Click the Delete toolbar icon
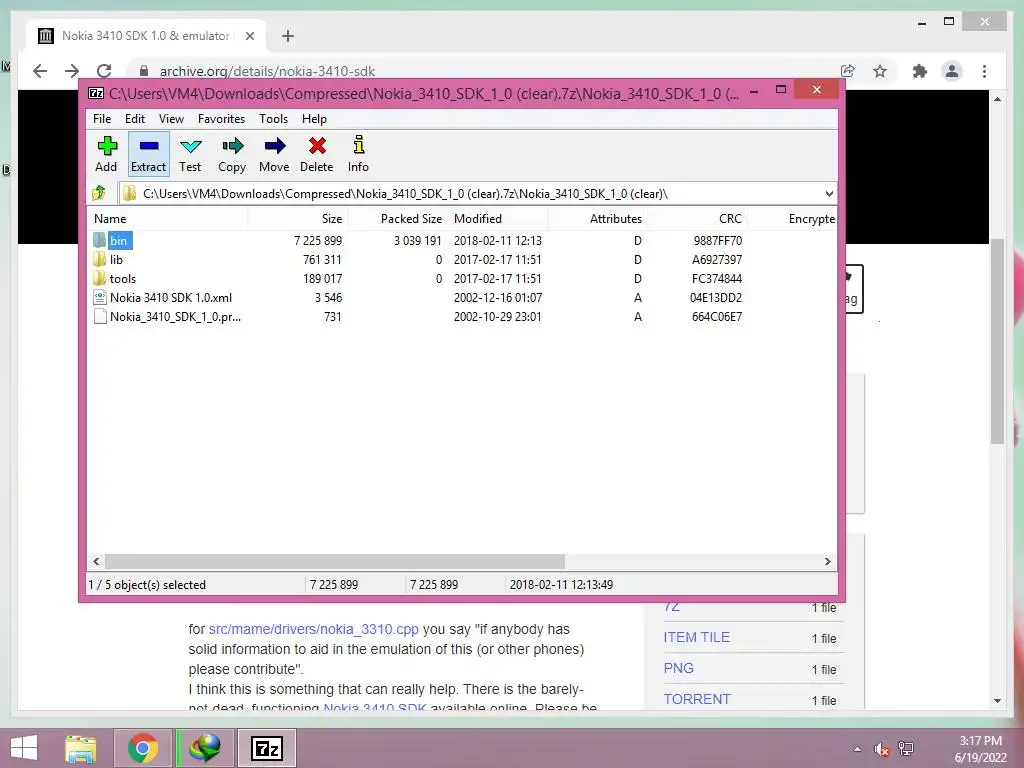The image size is (1024, 768). click(x=317, y=154)
